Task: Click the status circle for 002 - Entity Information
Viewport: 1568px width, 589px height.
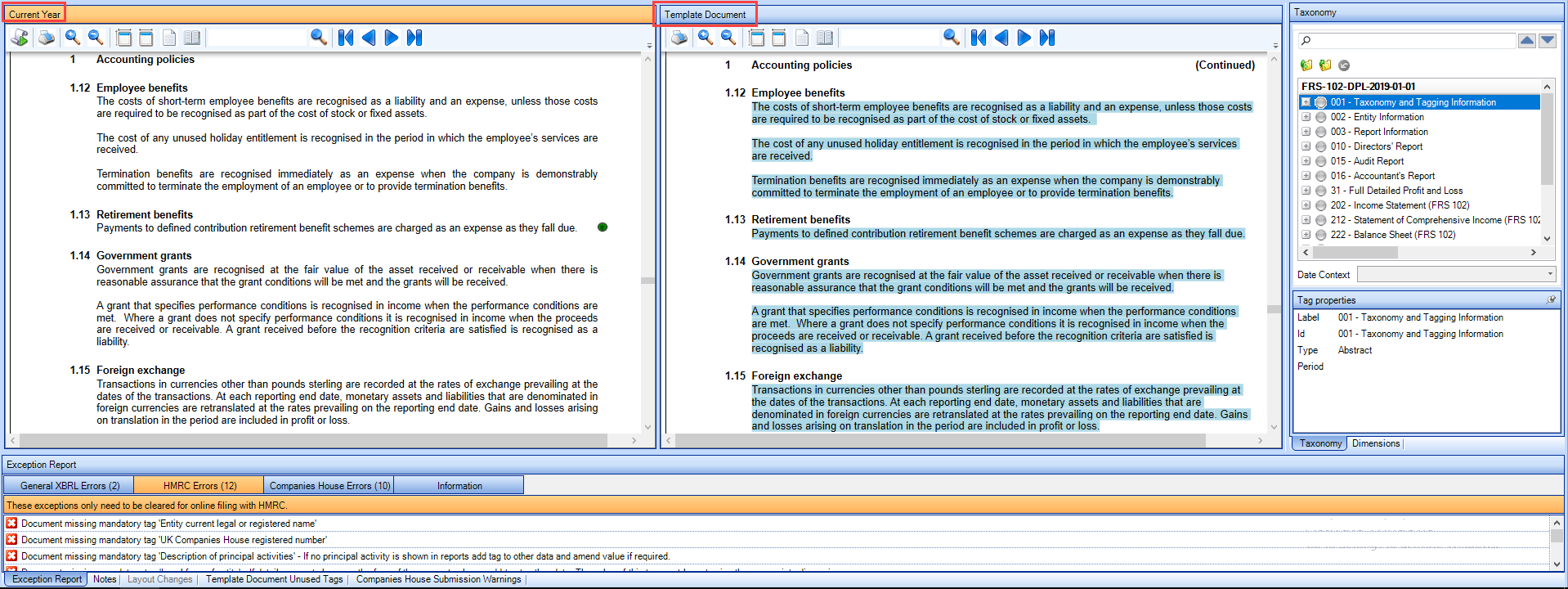Action: pyautogui.click(x=1320, y=117)
